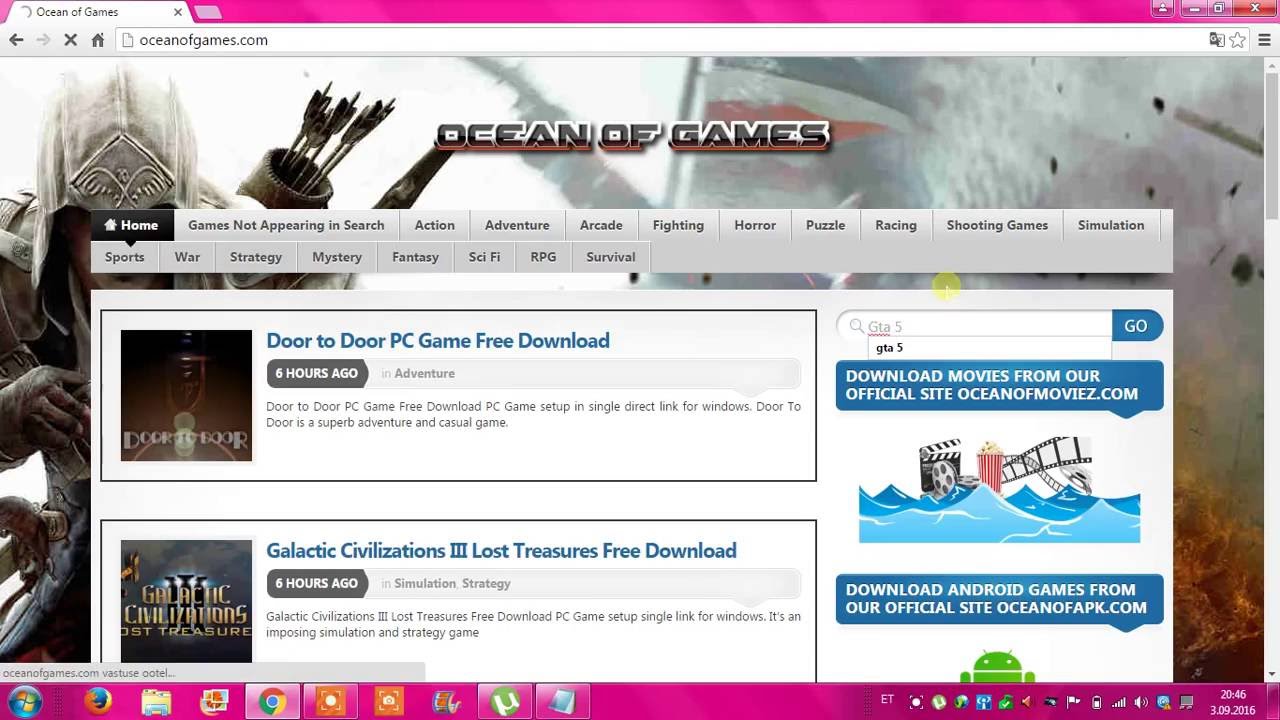
Task: Open the Racing category
Action: pyautogui.click(x=896, y=225)
